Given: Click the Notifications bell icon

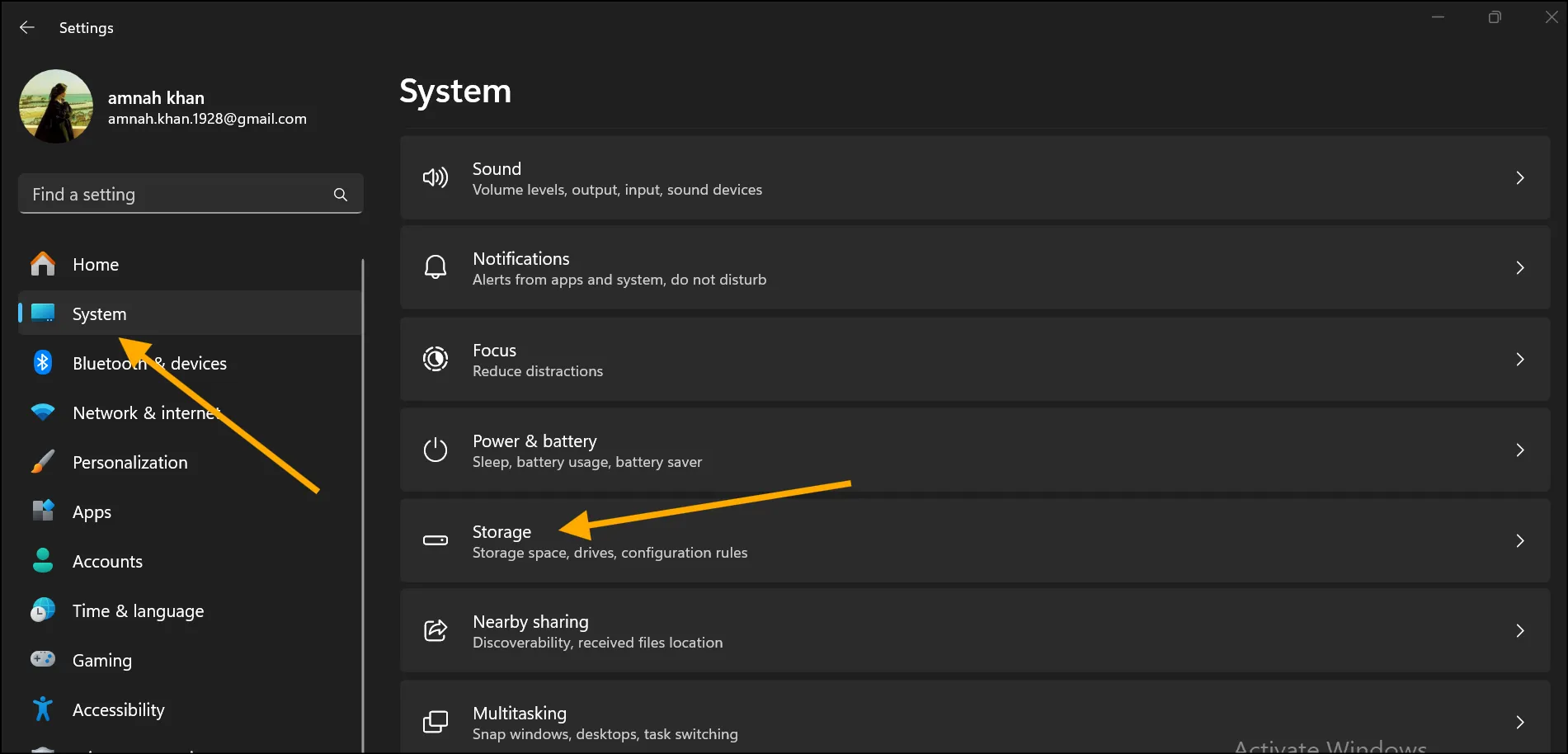Looking at the screenshot, I should [436, 267].
